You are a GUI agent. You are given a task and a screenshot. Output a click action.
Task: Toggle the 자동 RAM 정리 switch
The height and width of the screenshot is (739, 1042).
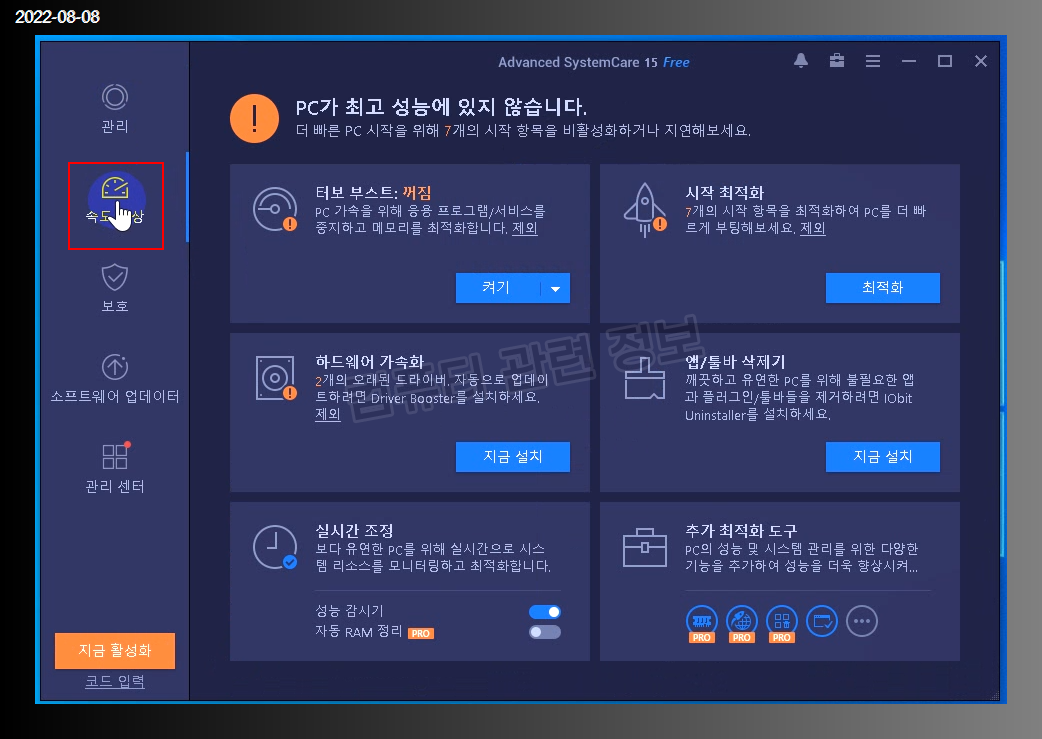click(x=545, y=632)
